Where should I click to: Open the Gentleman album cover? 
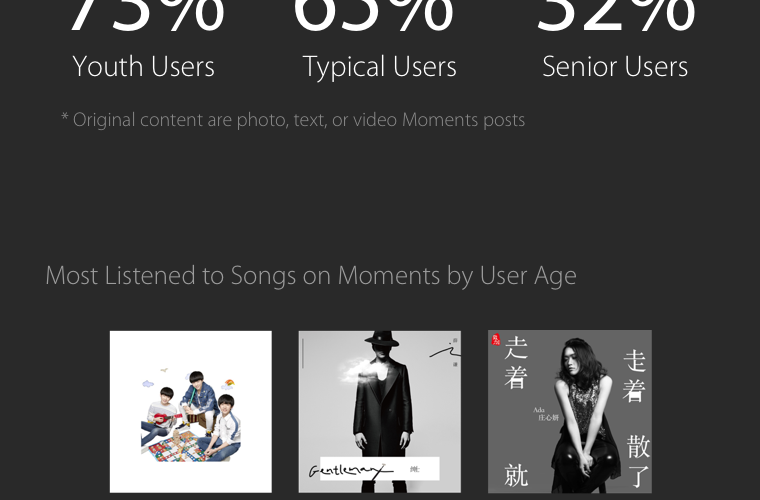tap(379, 411)
